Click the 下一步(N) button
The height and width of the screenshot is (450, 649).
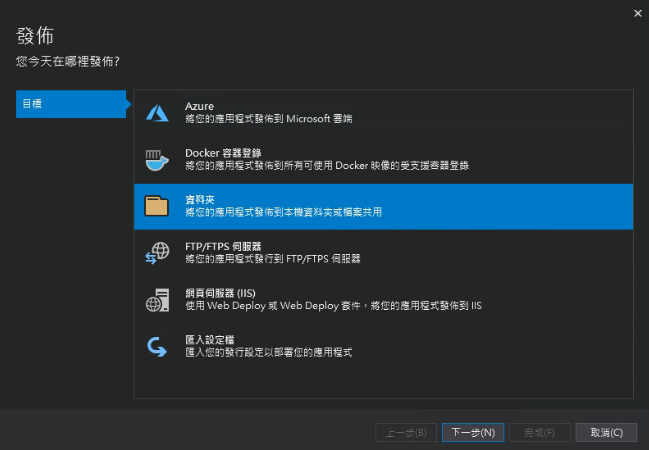(473, 433)
